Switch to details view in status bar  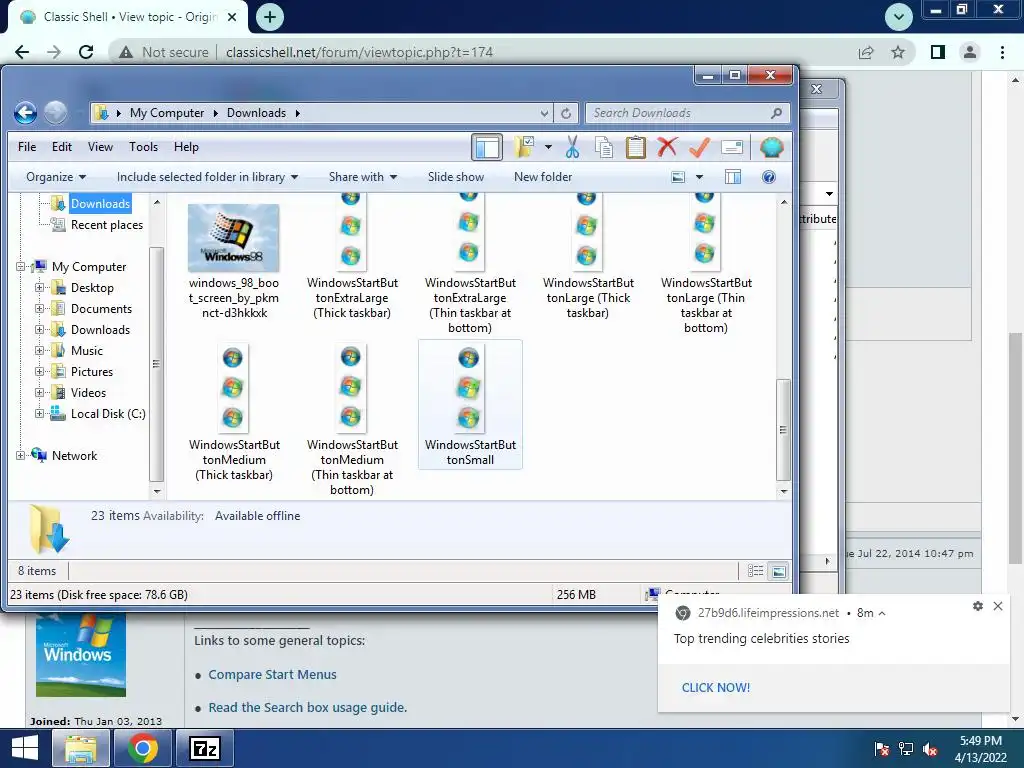(x=756, y=571)
